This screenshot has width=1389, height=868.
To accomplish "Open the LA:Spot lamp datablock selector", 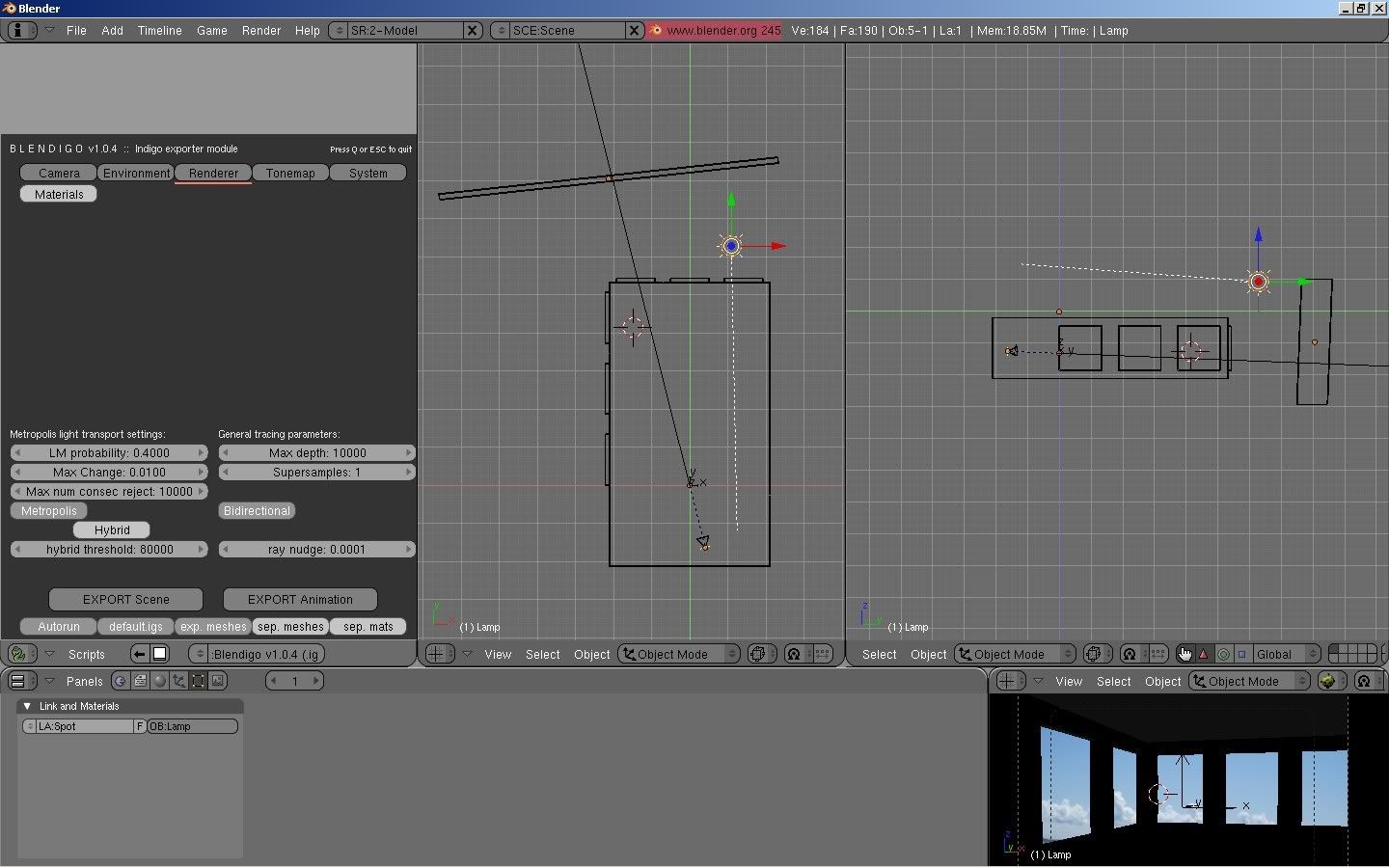I will pos(29,726).
